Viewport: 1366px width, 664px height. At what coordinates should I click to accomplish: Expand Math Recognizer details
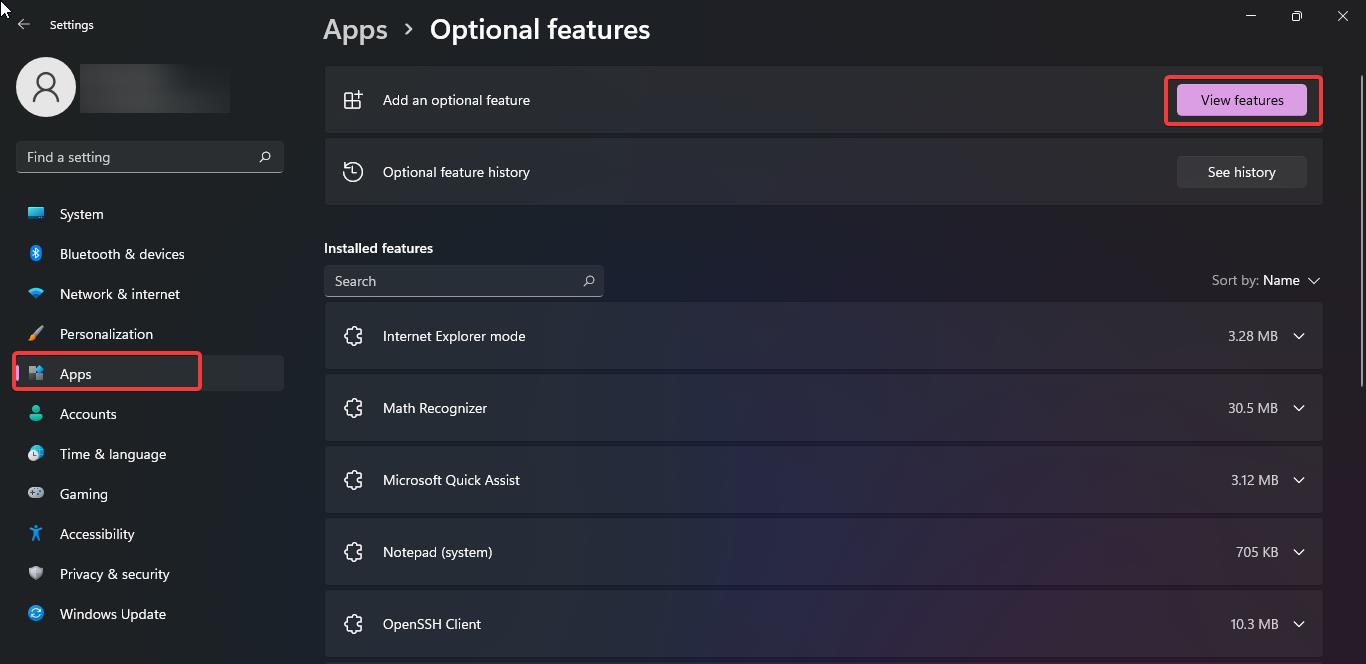(1299, 409)
